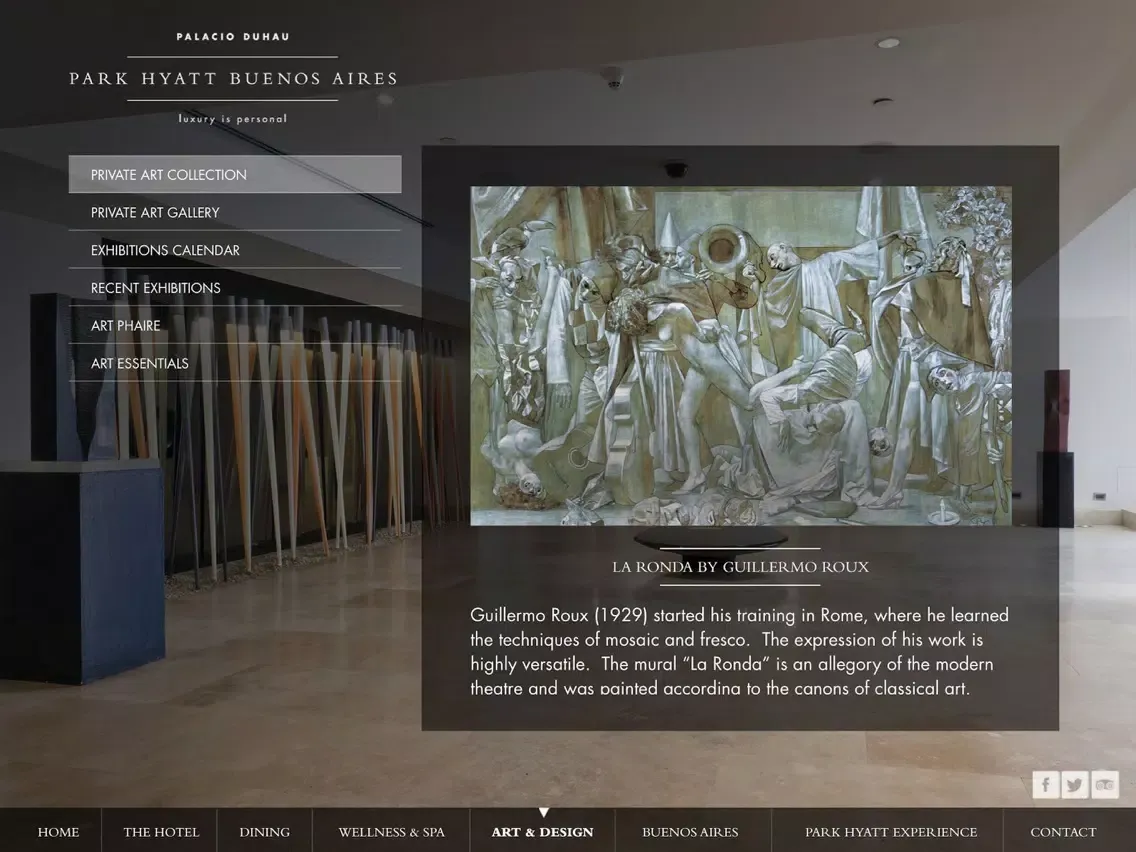Open the Twitter social icon

click(x=1075, y=785)
